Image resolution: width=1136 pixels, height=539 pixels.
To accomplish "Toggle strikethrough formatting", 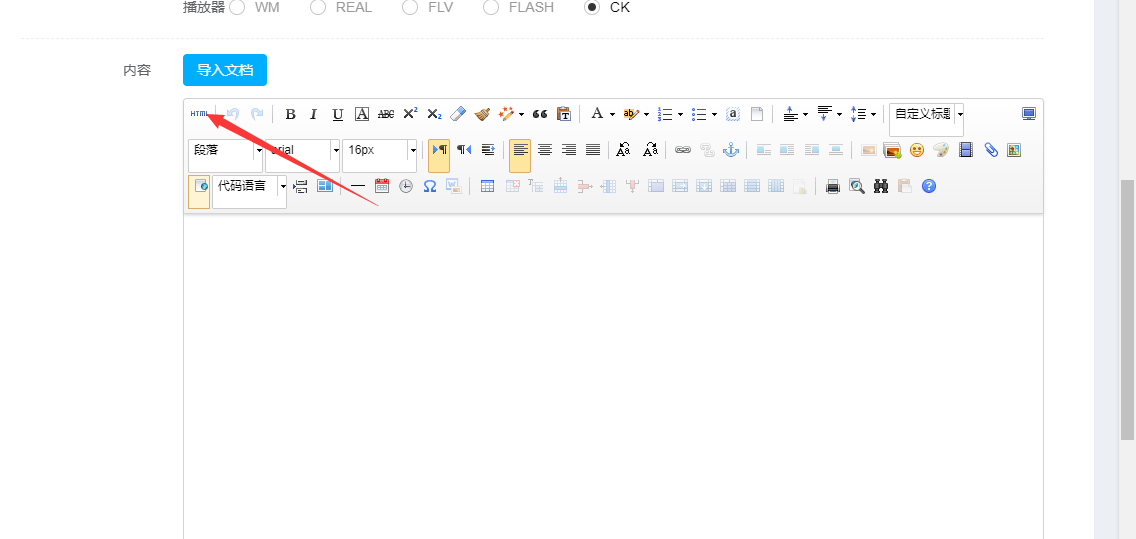I will tap(386, 114).
